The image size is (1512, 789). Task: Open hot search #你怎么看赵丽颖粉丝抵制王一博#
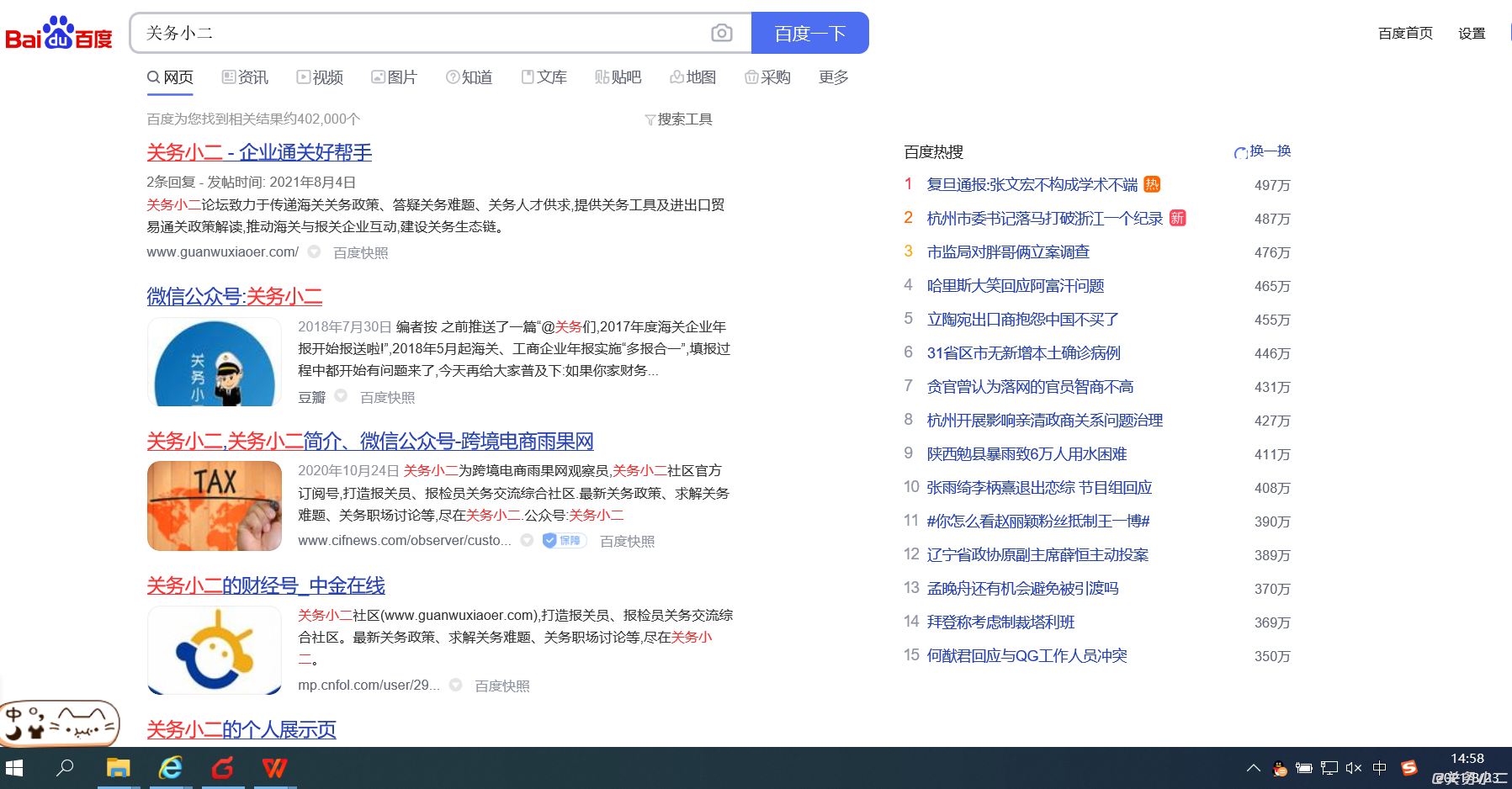[1037, 522]
